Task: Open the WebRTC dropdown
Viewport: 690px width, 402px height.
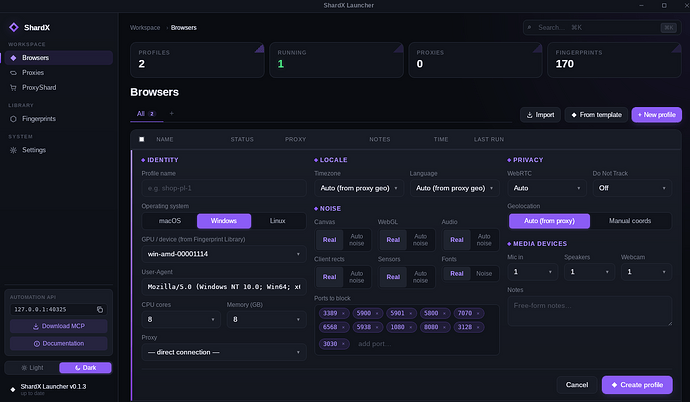Action: click(x=547, y=188)
